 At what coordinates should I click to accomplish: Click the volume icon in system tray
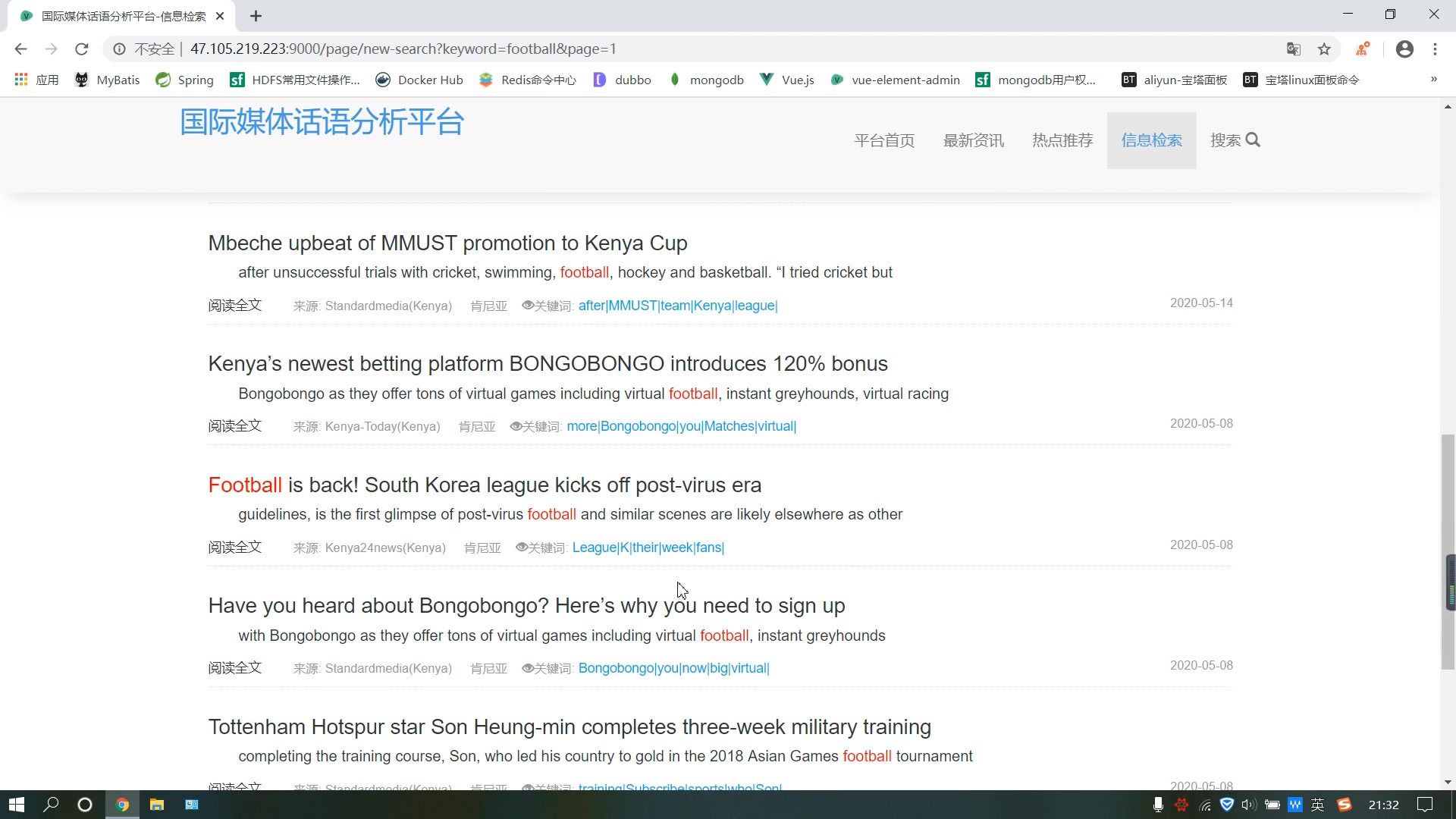(1248, 805)
